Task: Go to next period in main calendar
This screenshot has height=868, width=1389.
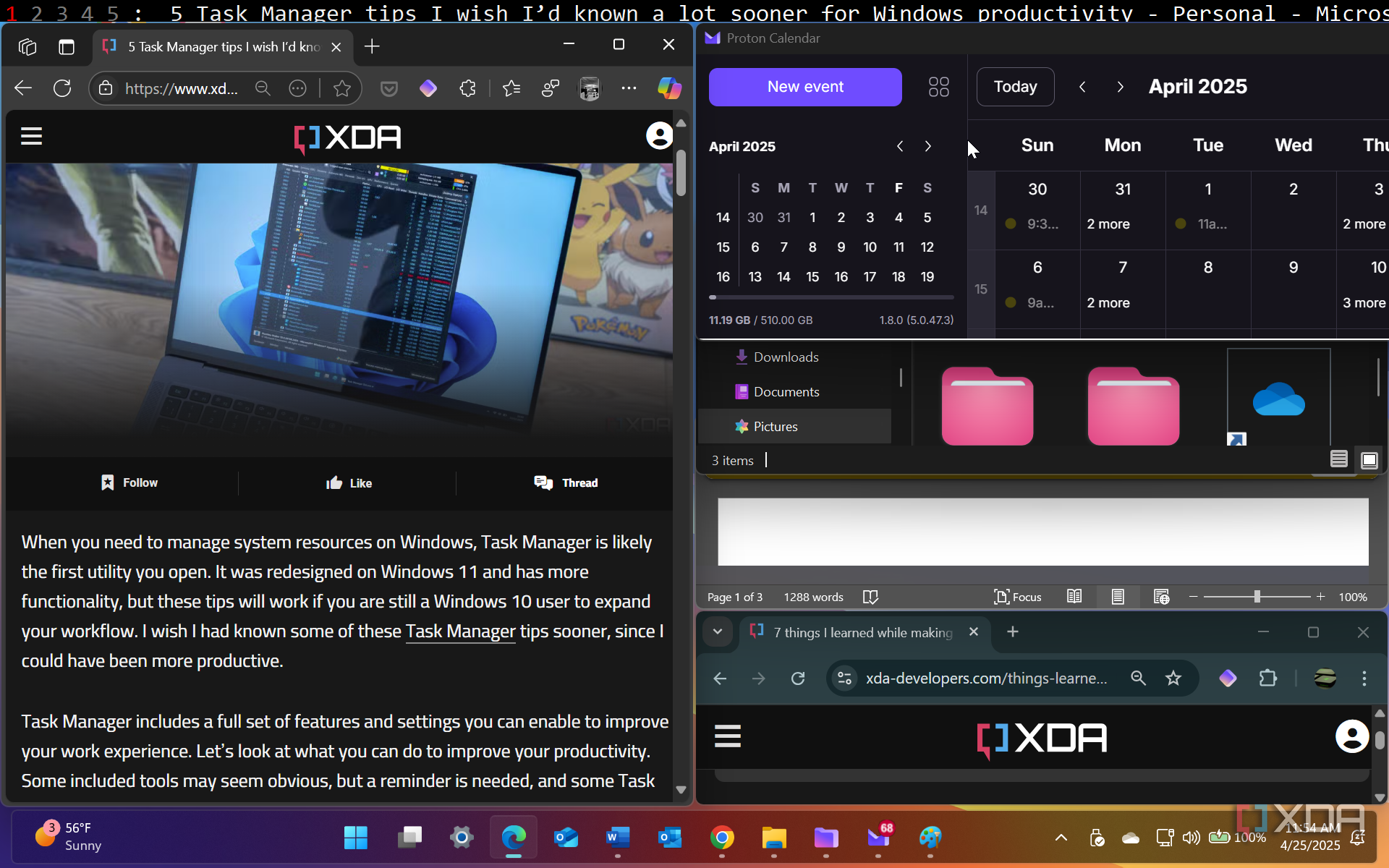Action: (1120, 87)
